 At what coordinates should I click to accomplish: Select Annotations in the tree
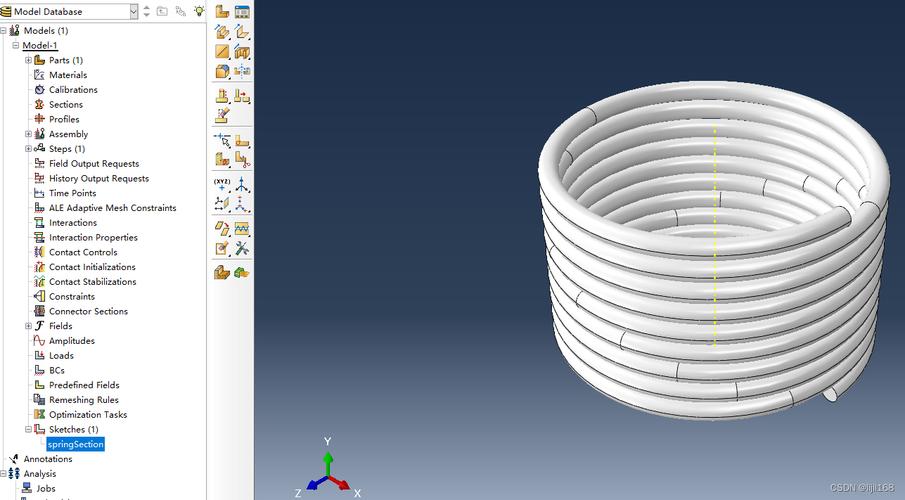(48, 459)
